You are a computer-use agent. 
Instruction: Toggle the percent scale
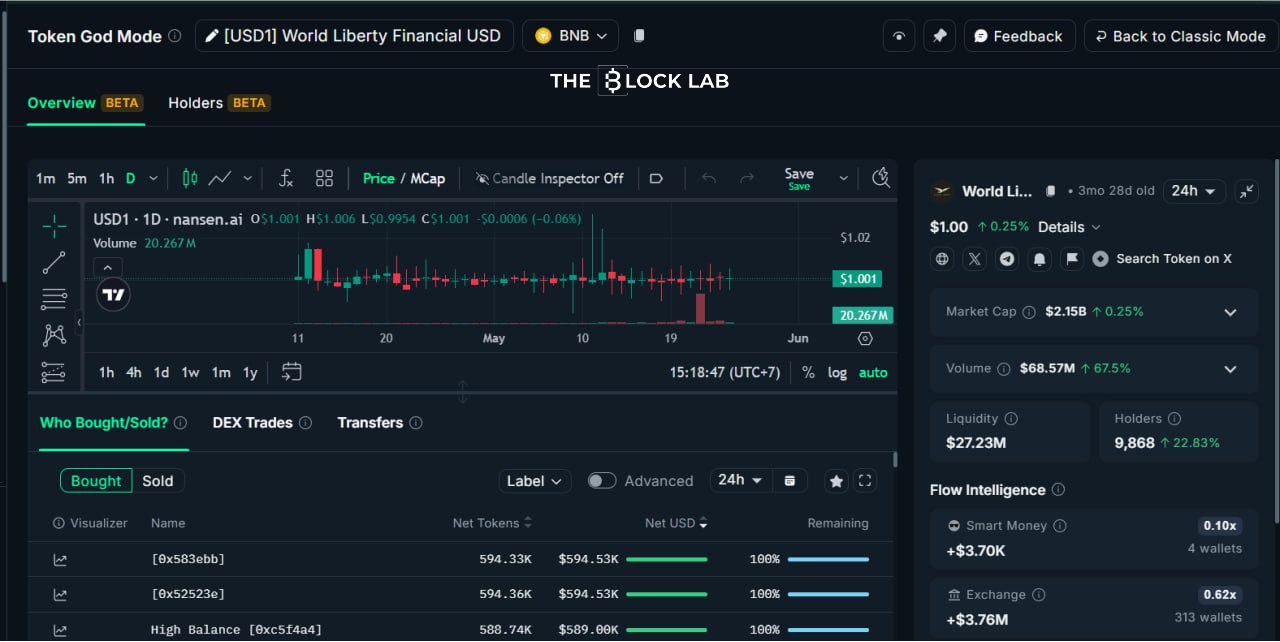click(x=808, y=373)
